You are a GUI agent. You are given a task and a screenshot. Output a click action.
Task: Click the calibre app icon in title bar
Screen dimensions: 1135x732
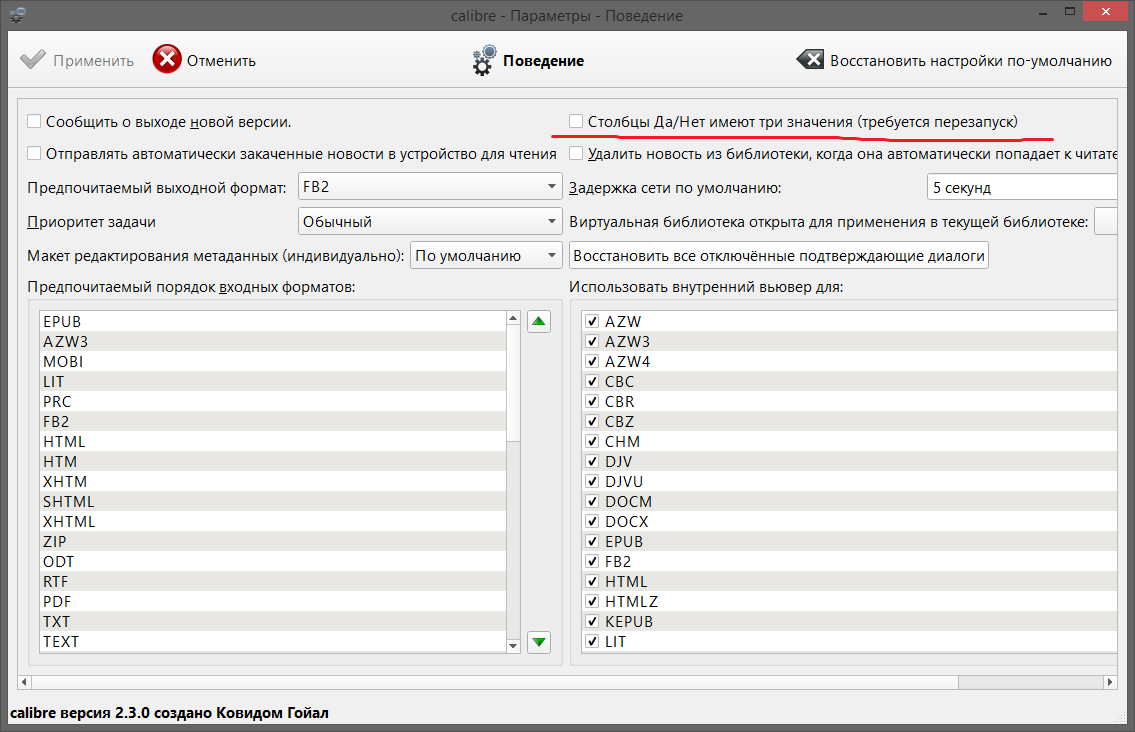click(x=17, y=15)
